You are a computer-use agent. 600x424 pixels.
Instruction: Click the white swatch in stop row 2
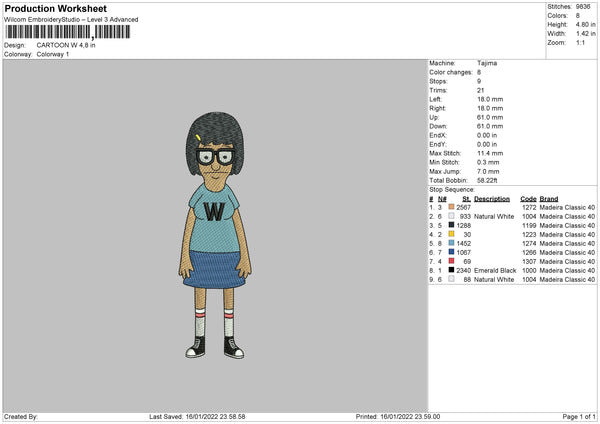[451, 216]
